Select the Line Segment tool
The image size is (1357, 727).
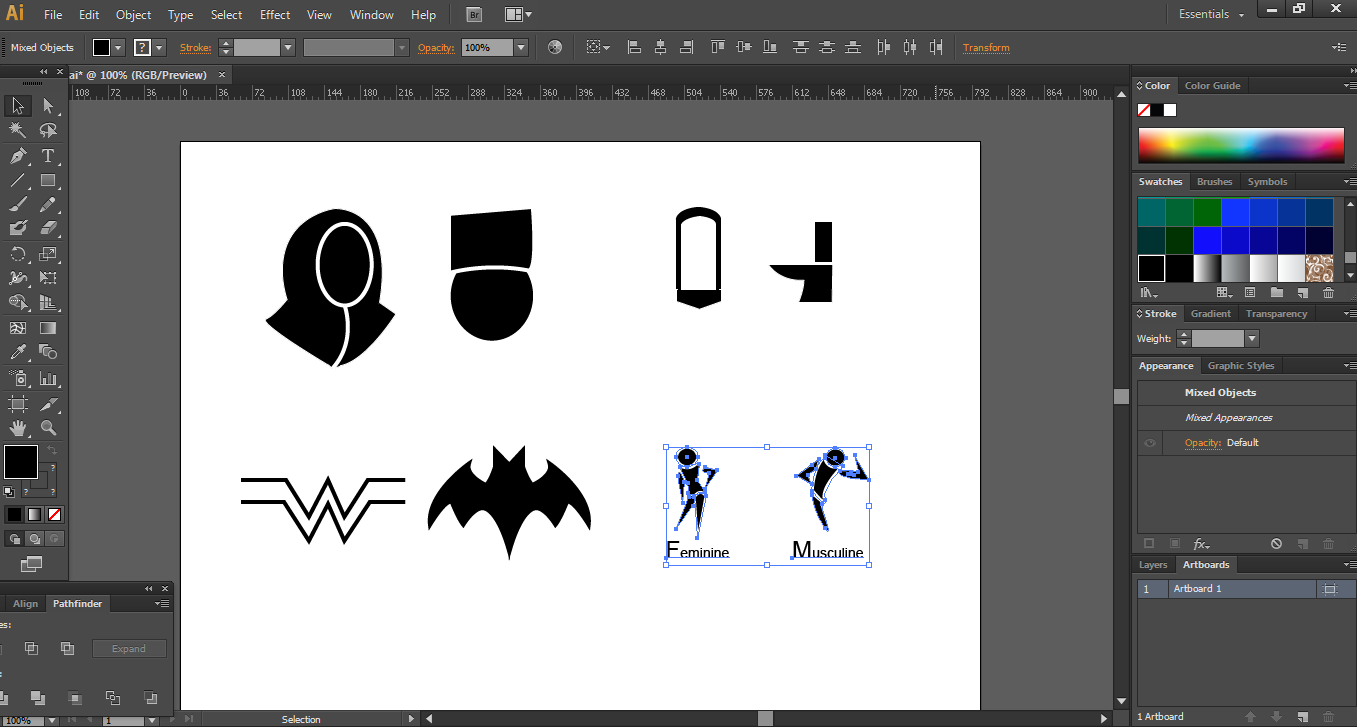(18, 181)
